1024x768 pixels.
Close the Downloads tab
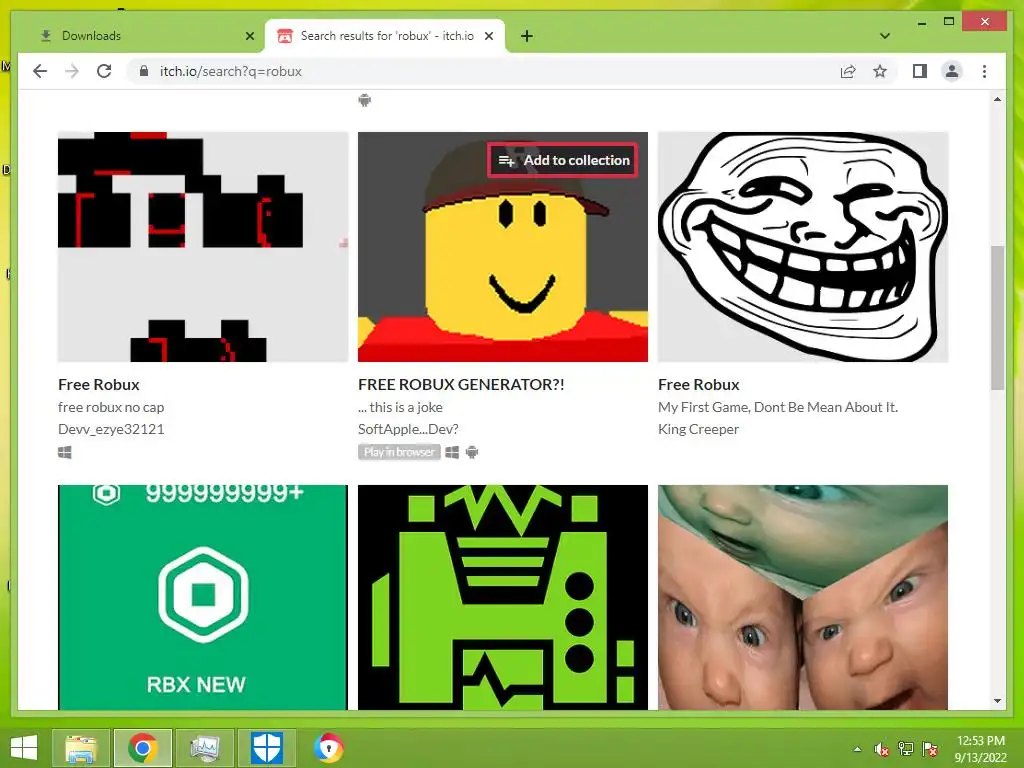tap(249, 36)
